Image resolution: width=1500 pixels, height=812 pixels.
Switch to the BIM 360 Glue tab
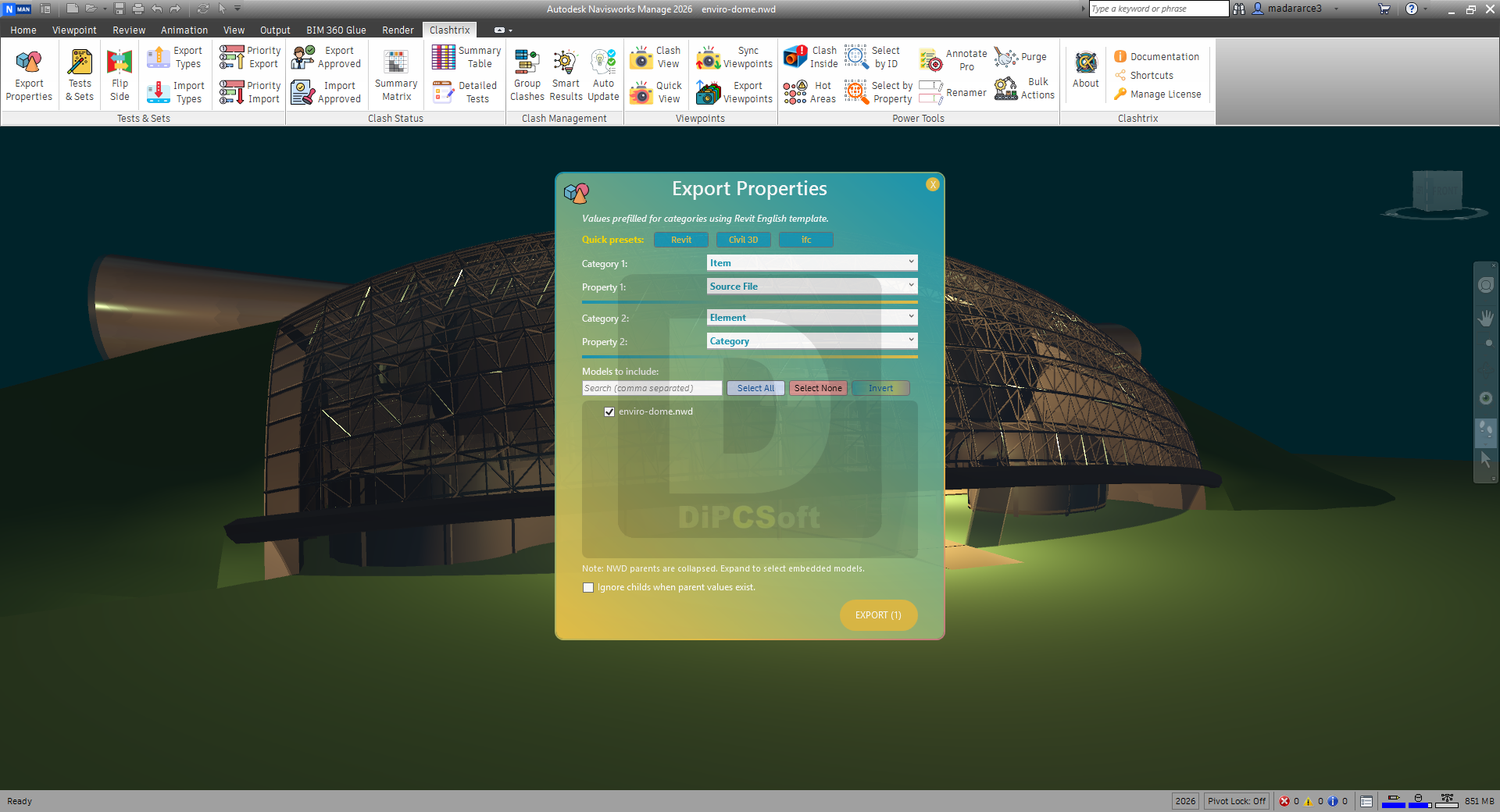tap(336, 30)
